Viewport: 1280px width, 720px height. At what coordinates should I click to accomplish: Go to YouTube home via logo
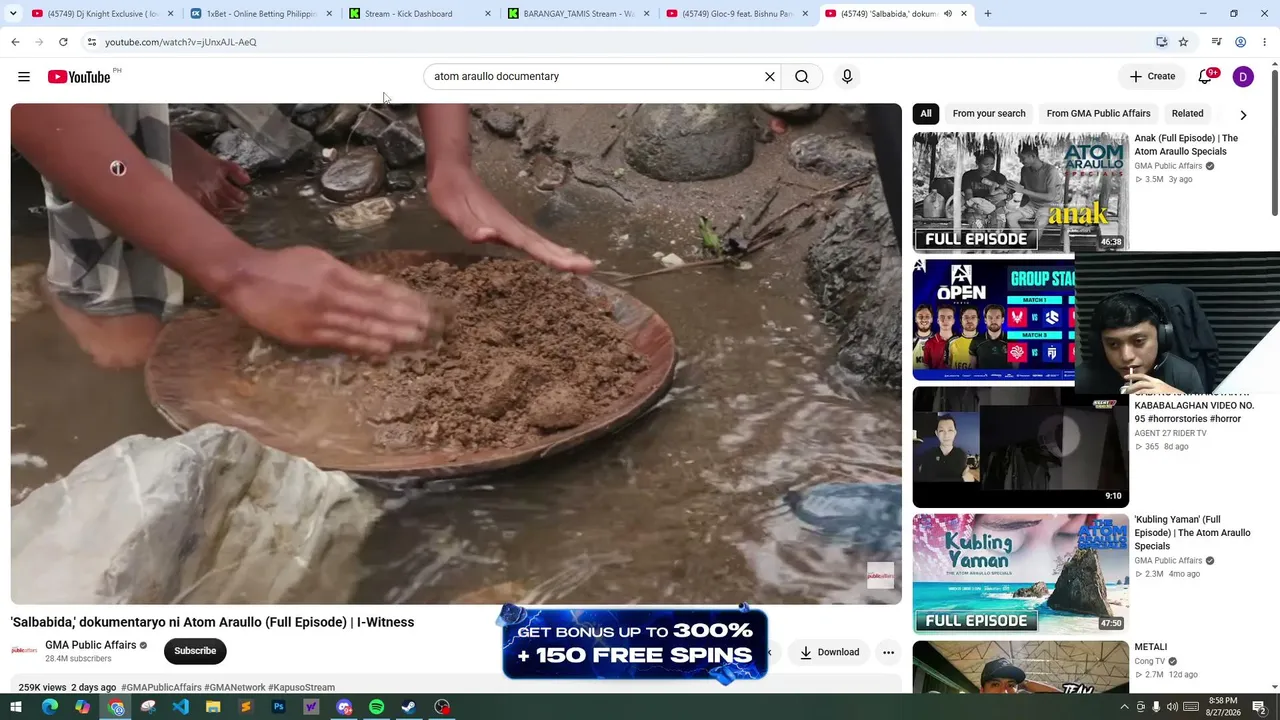tap(79, 77)
